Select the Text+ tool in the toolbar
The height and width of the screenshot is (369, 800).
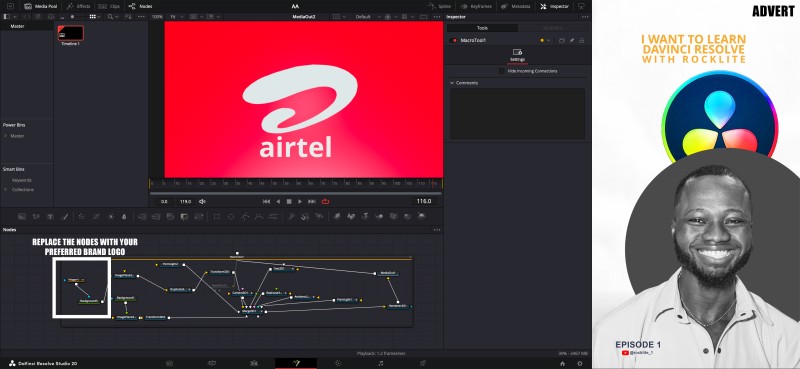point(50,216)
